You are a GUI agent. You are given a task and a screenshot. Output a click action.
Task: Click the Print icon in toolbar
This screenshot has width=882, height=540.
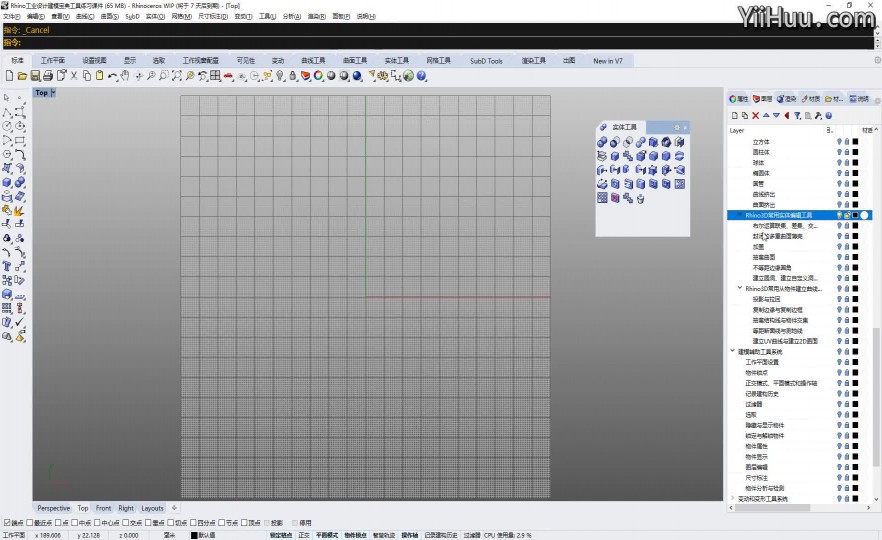coord(48,75)
